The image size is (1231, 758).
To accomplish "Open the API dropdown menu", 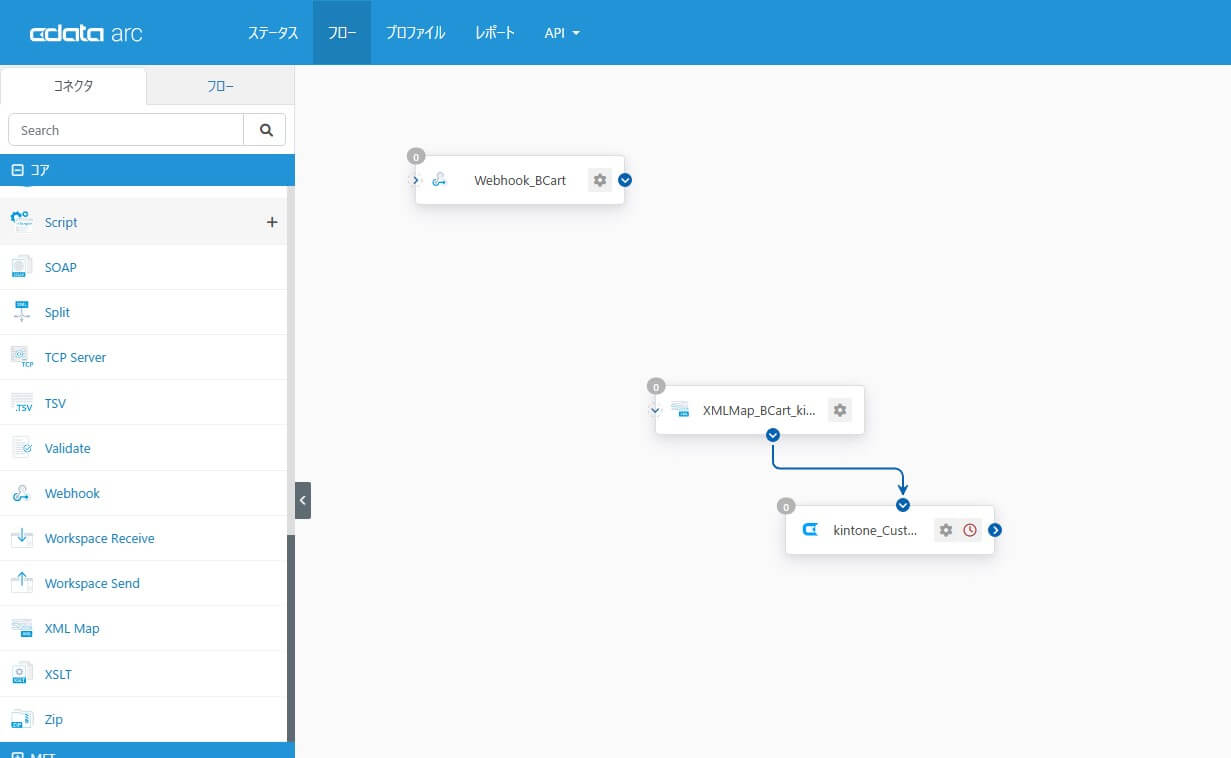I will click(x=561, y=32).
